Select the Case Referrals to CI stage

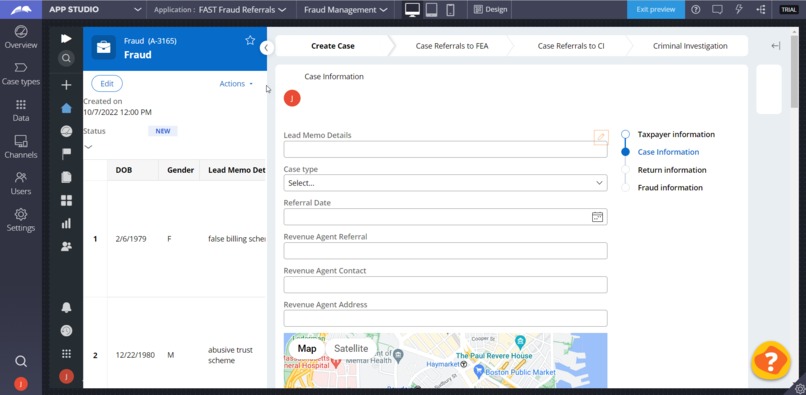coord(571,46)
